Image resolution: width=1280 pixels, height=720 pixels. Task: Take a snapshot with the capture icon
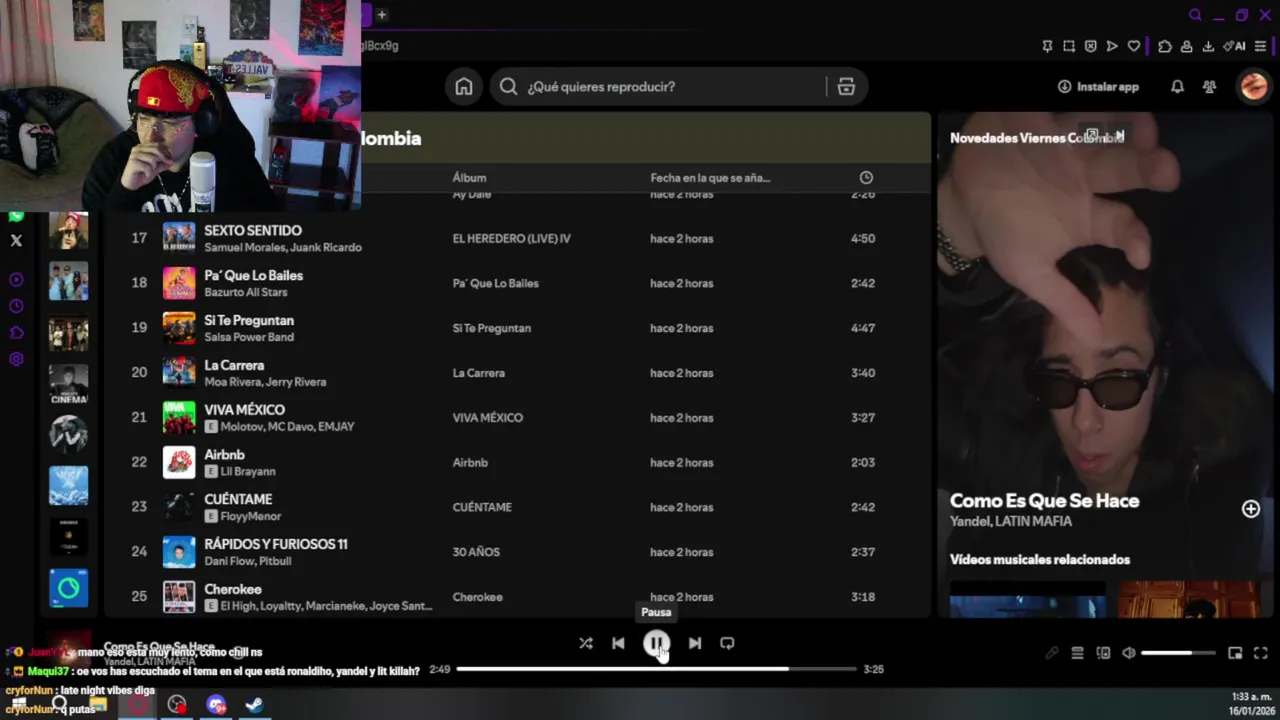pos(1069,46)
